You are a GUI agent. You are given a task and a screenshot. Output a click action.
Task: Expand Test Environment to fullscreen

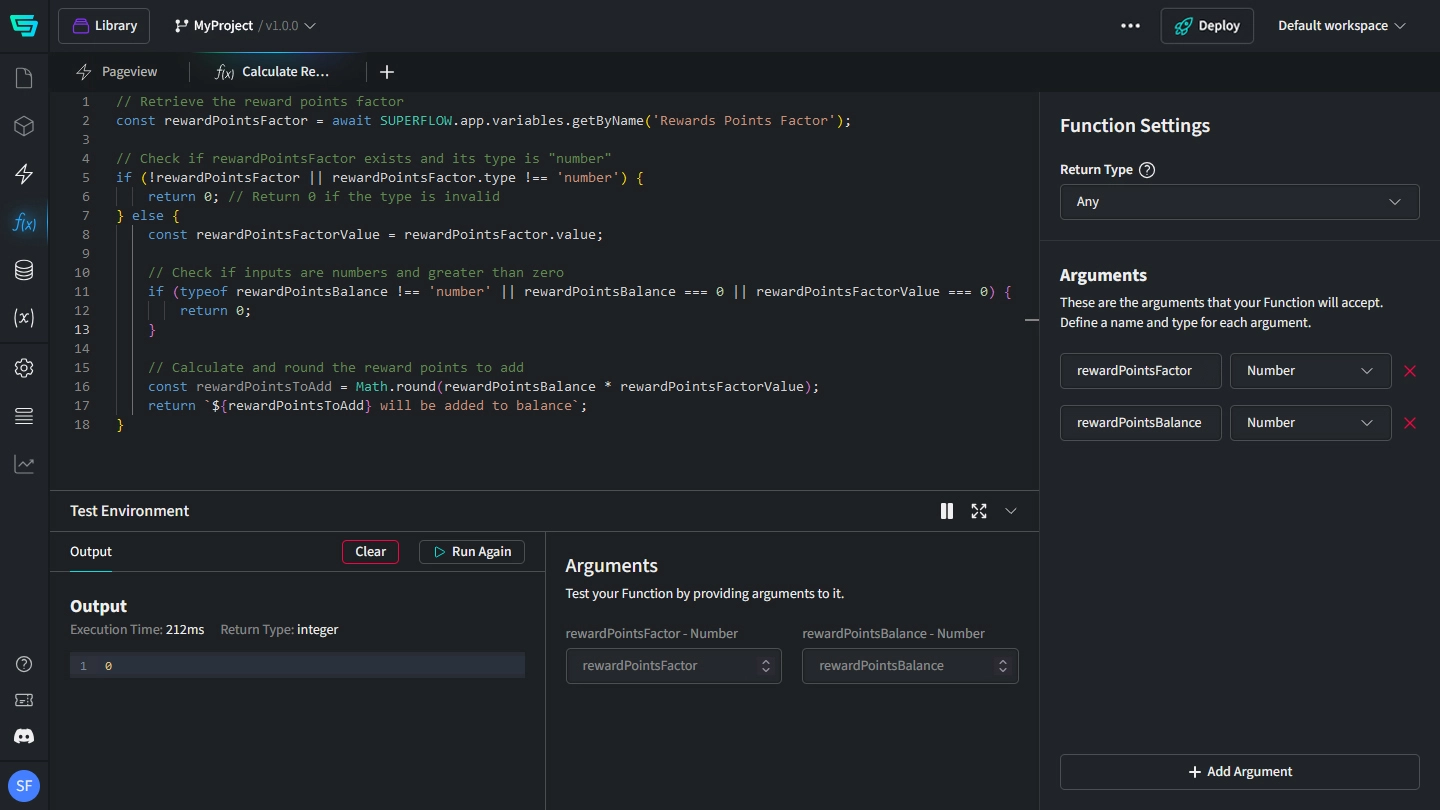pyautogui.click(x=979, y=511)
